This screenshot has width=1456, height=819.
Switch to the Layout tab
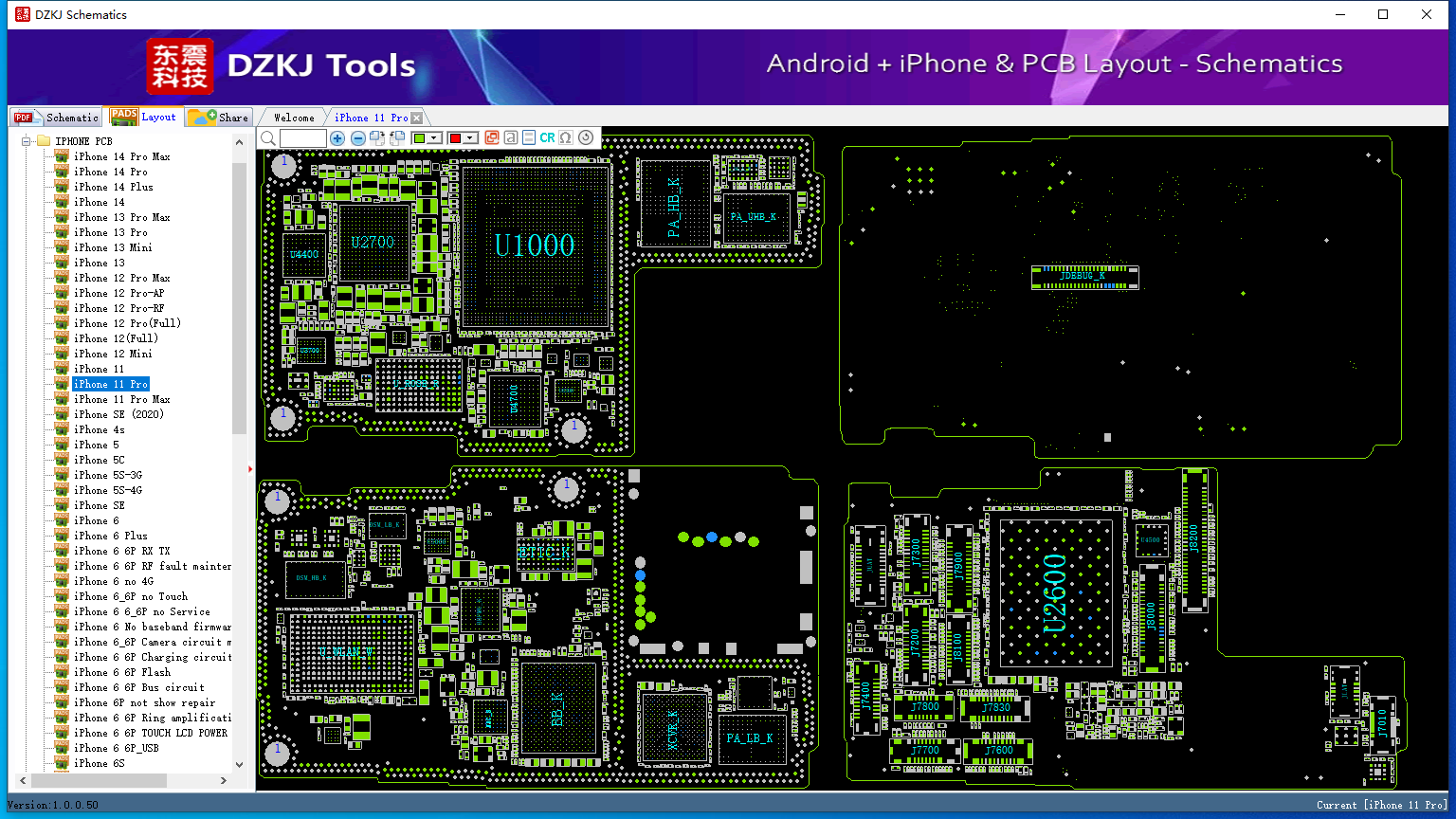[143, 117]
